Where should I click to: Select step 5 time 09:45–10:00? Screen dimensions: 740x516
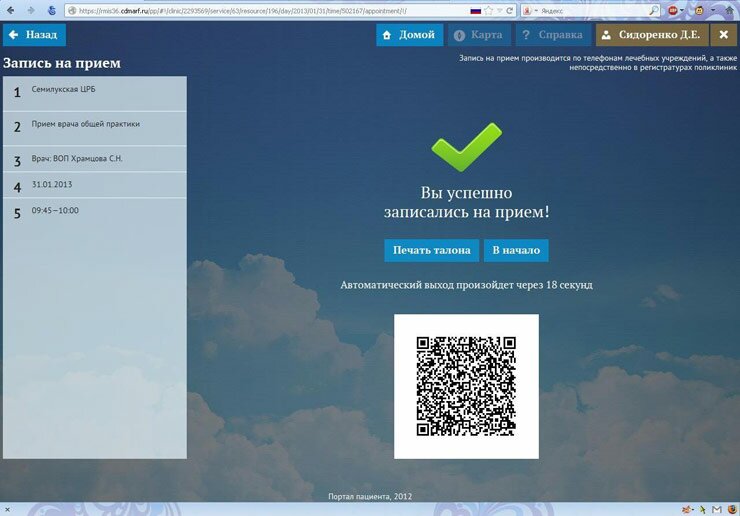95,211
